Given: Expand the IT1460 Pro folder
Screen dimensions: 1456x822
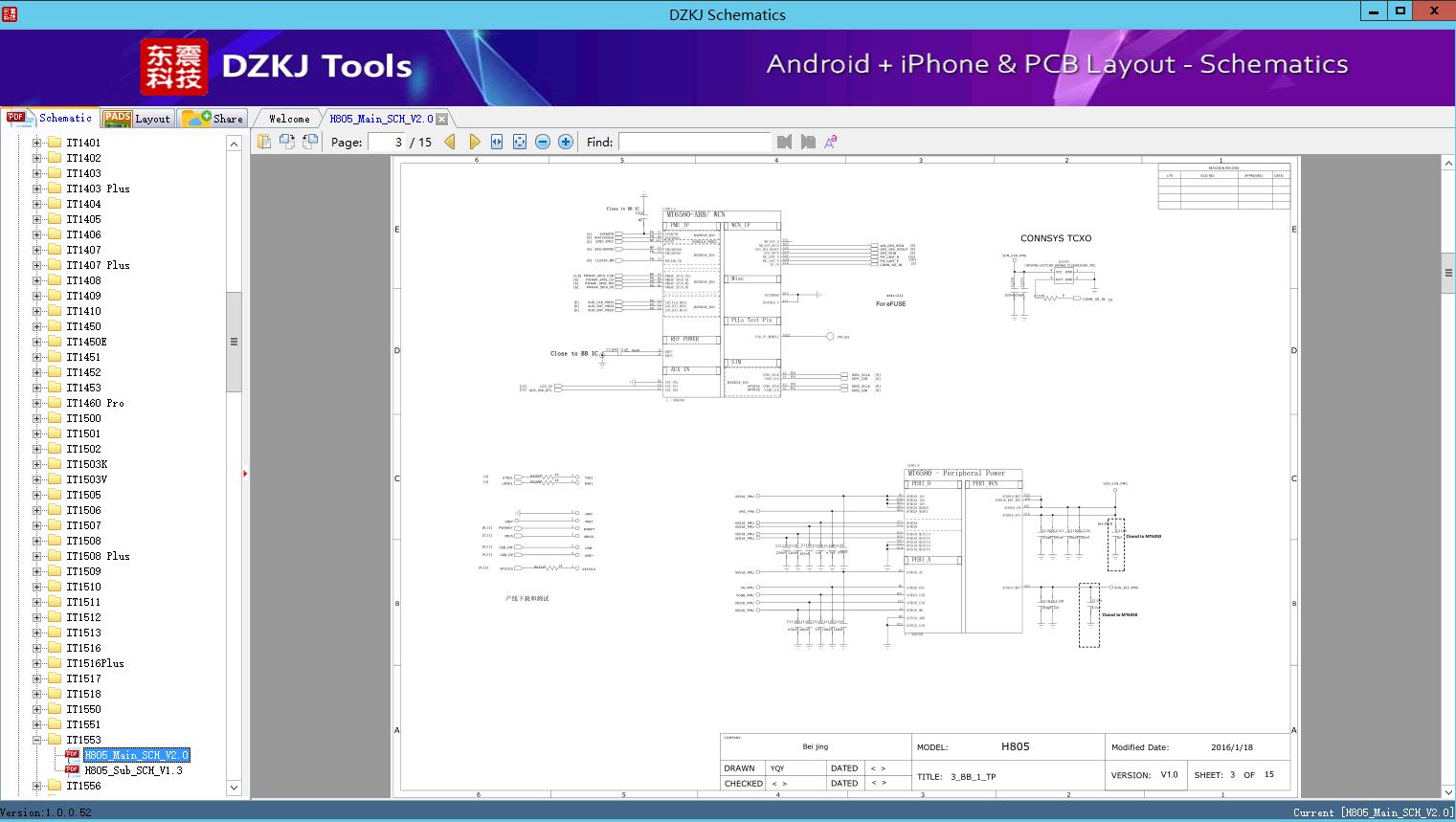Looking at the screenshot, I should coord(37,403).
